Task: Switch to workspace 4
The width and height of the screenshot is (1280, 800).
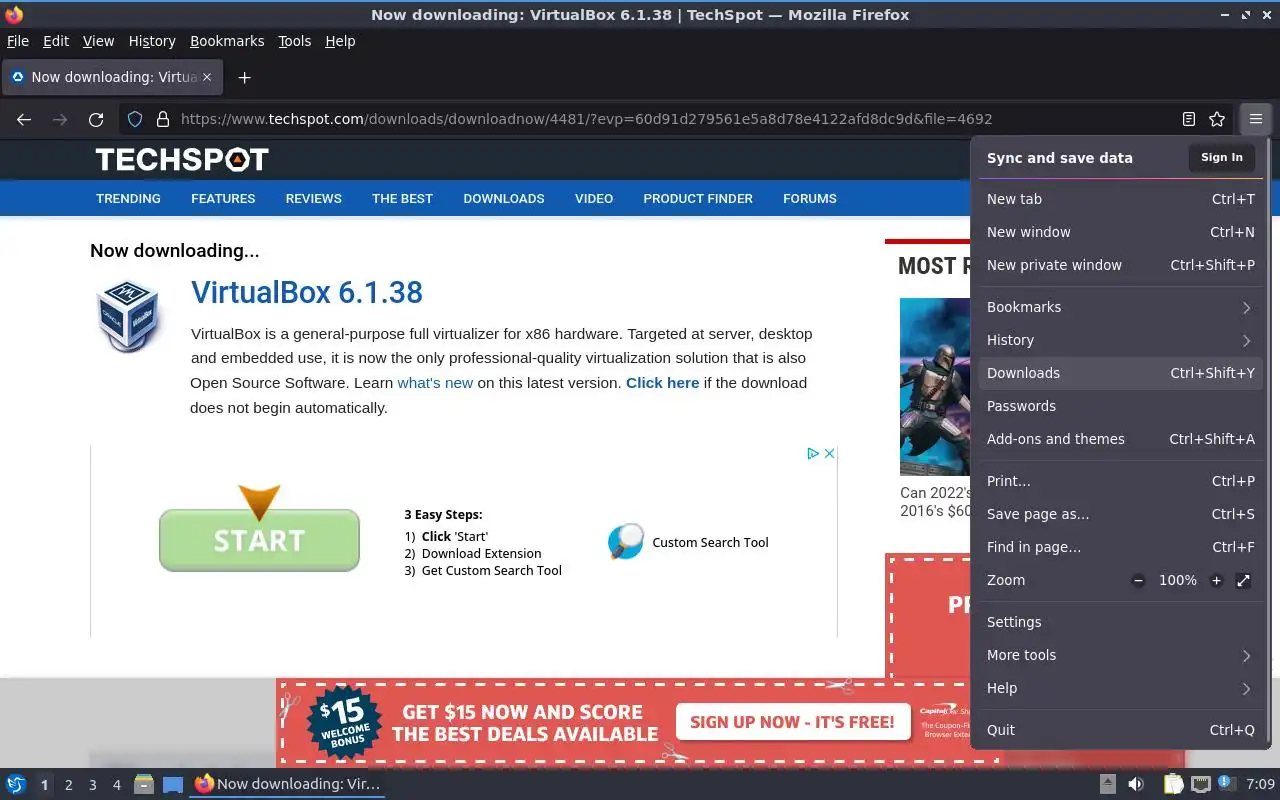Action: coord(117,785)
